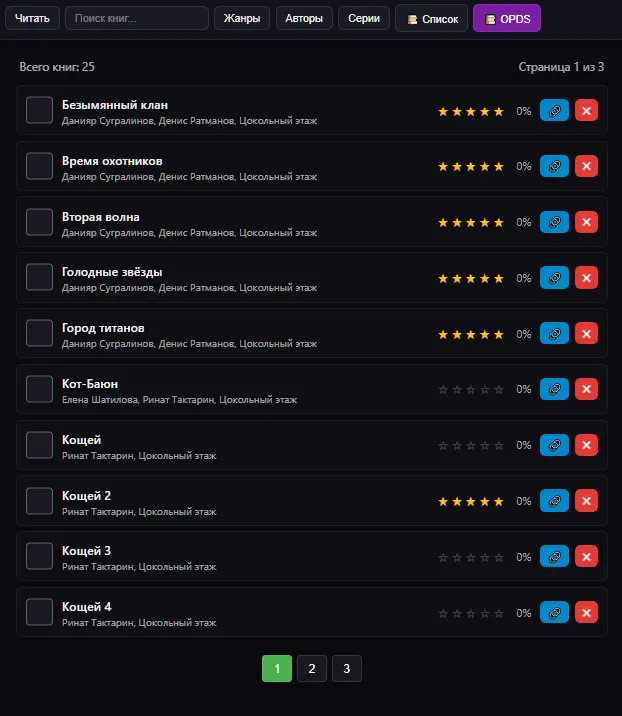Check the box for Голодные звёзды

point(39,277)
